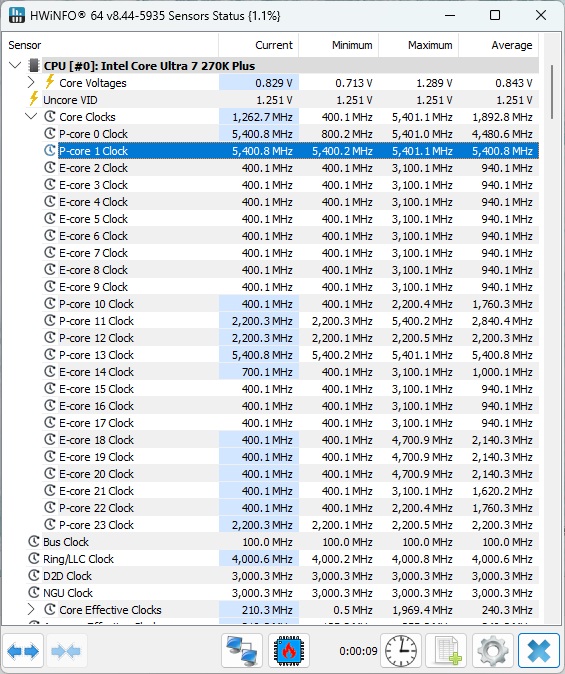Select the P-core 0 Clock row
Image resolution: width=565 pixels, height=674 pixels.
tap(291, 134)
